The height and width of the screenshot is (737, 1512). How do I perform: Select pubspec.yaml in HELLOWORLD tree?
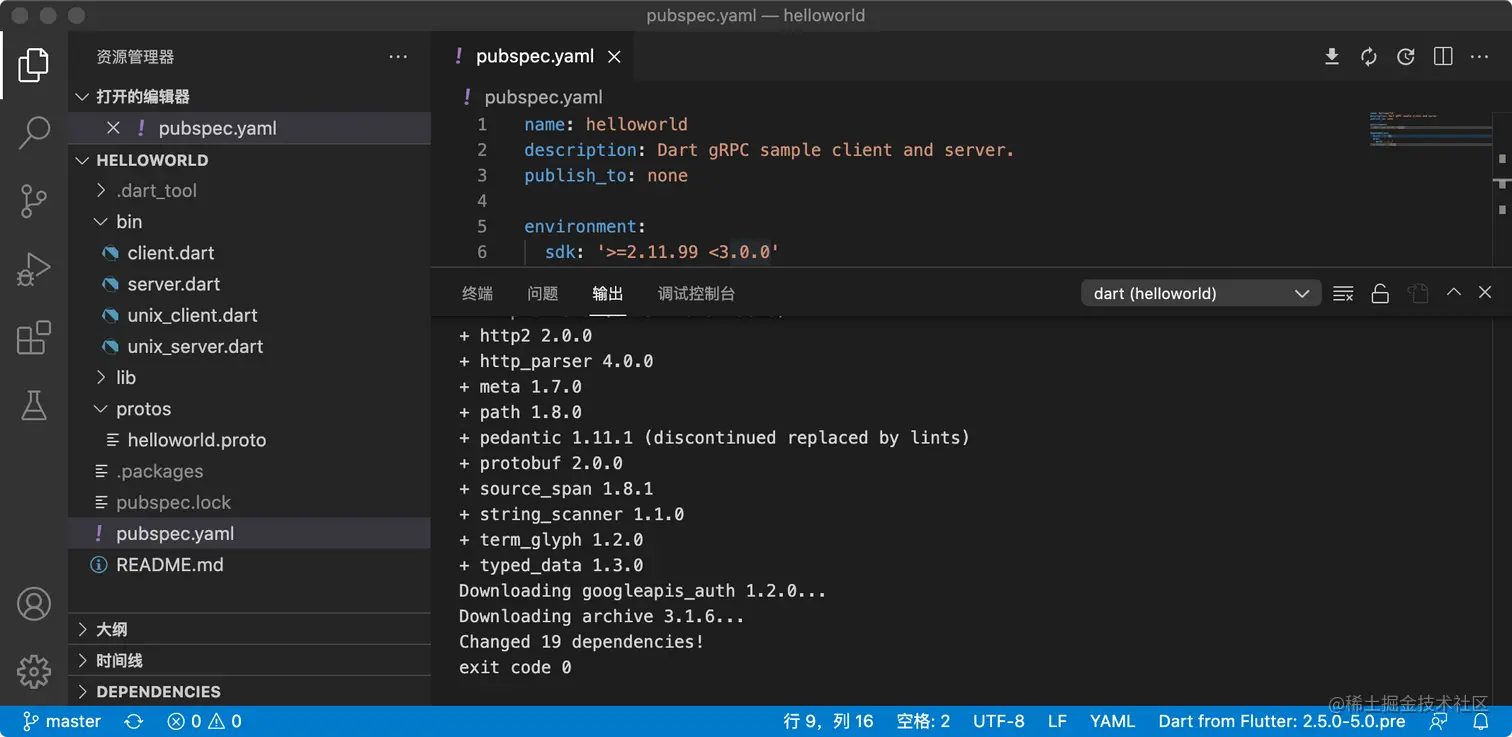point(250,534)
